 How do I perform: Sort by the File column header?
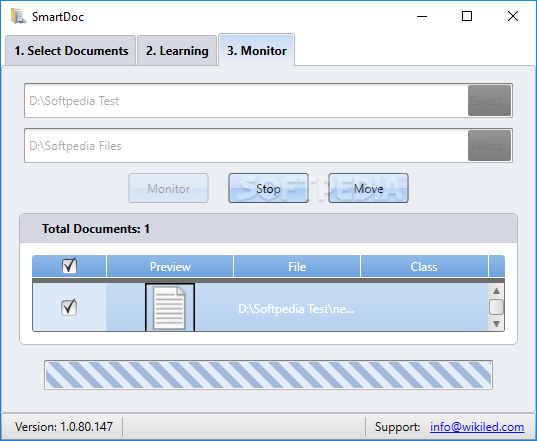coord(297,266)
